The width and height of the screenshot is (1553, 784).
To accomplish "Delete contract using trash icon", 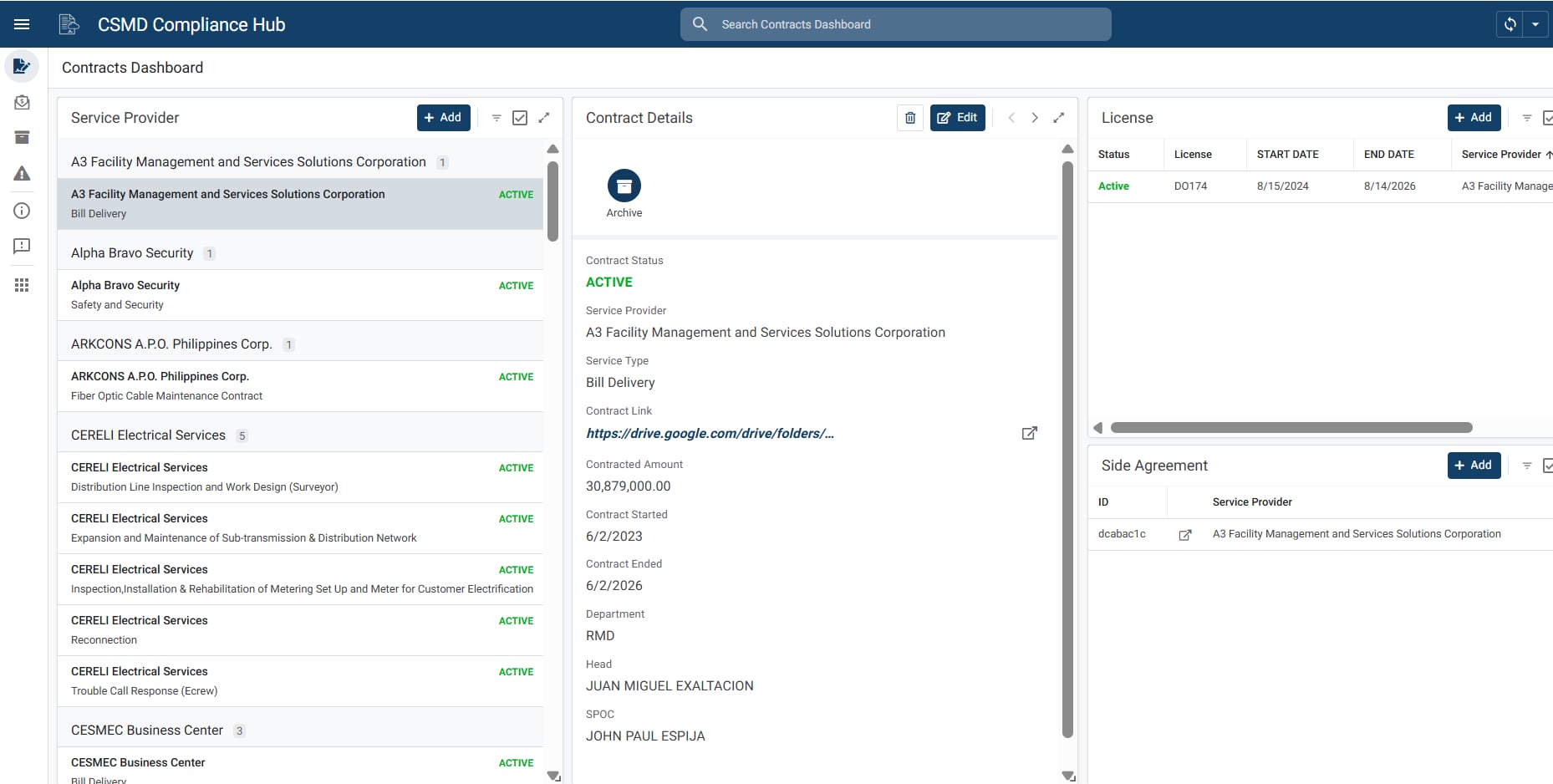I will (x=910, y=118).
